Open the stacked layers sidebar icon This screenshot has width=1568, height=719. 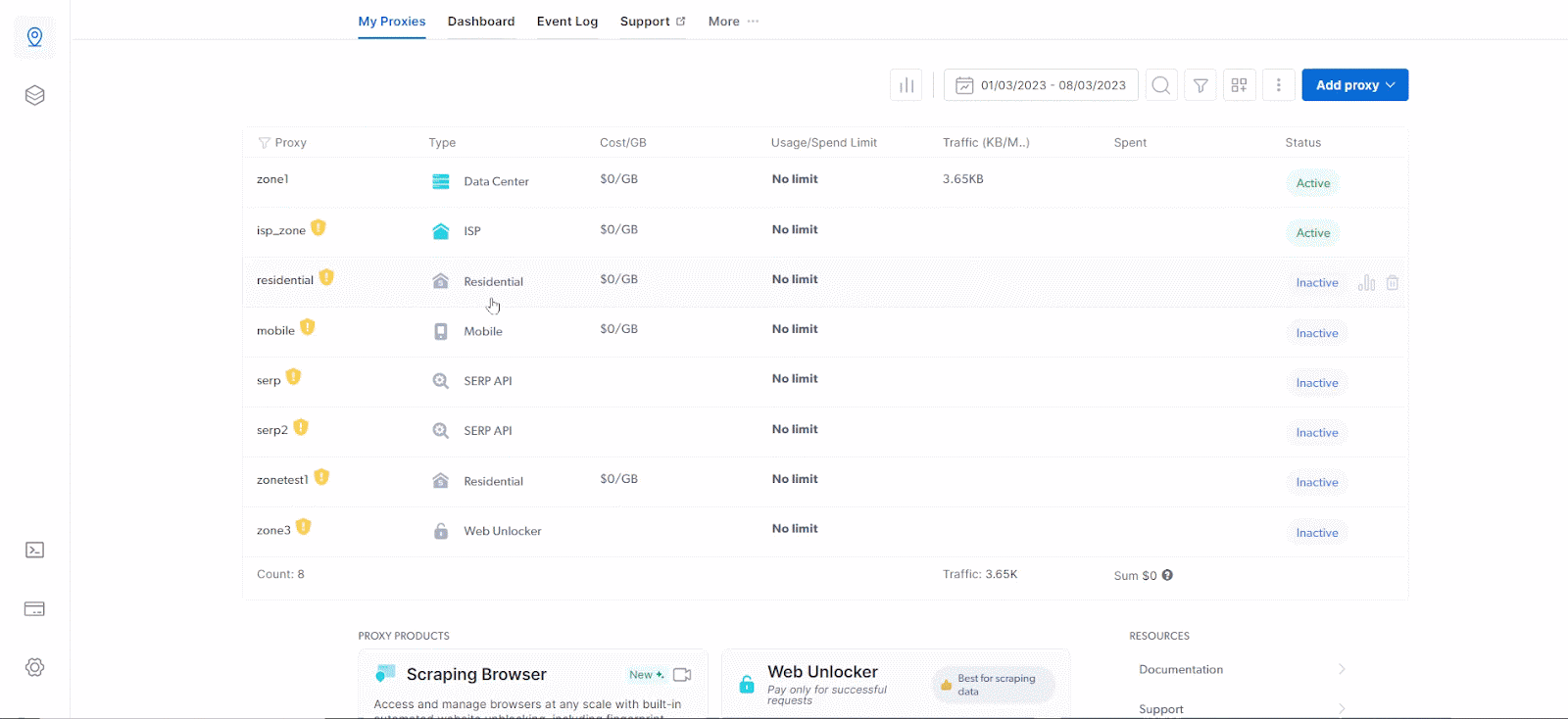click(35, 95)
